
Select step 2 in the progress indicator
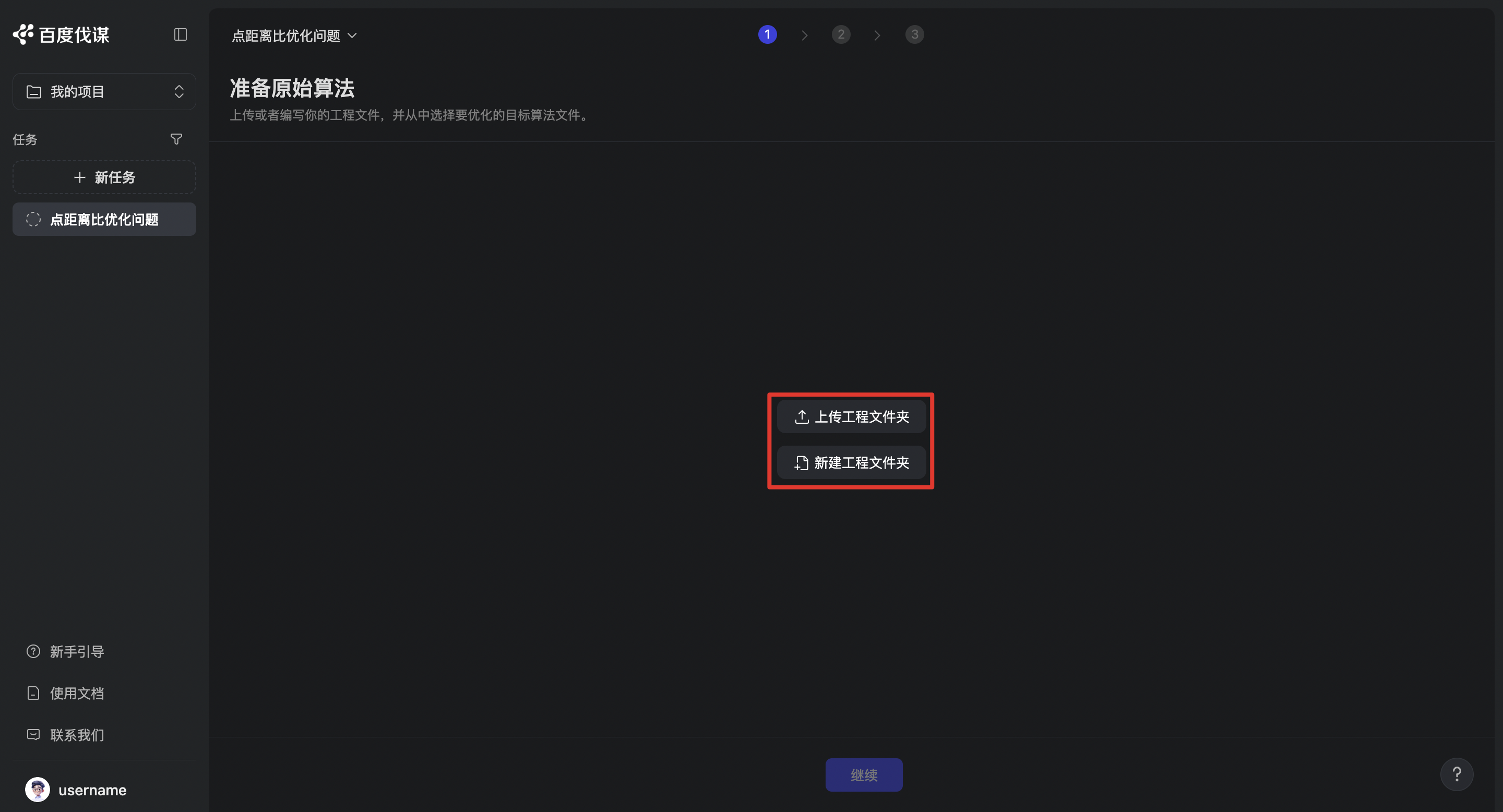(841, 34)
